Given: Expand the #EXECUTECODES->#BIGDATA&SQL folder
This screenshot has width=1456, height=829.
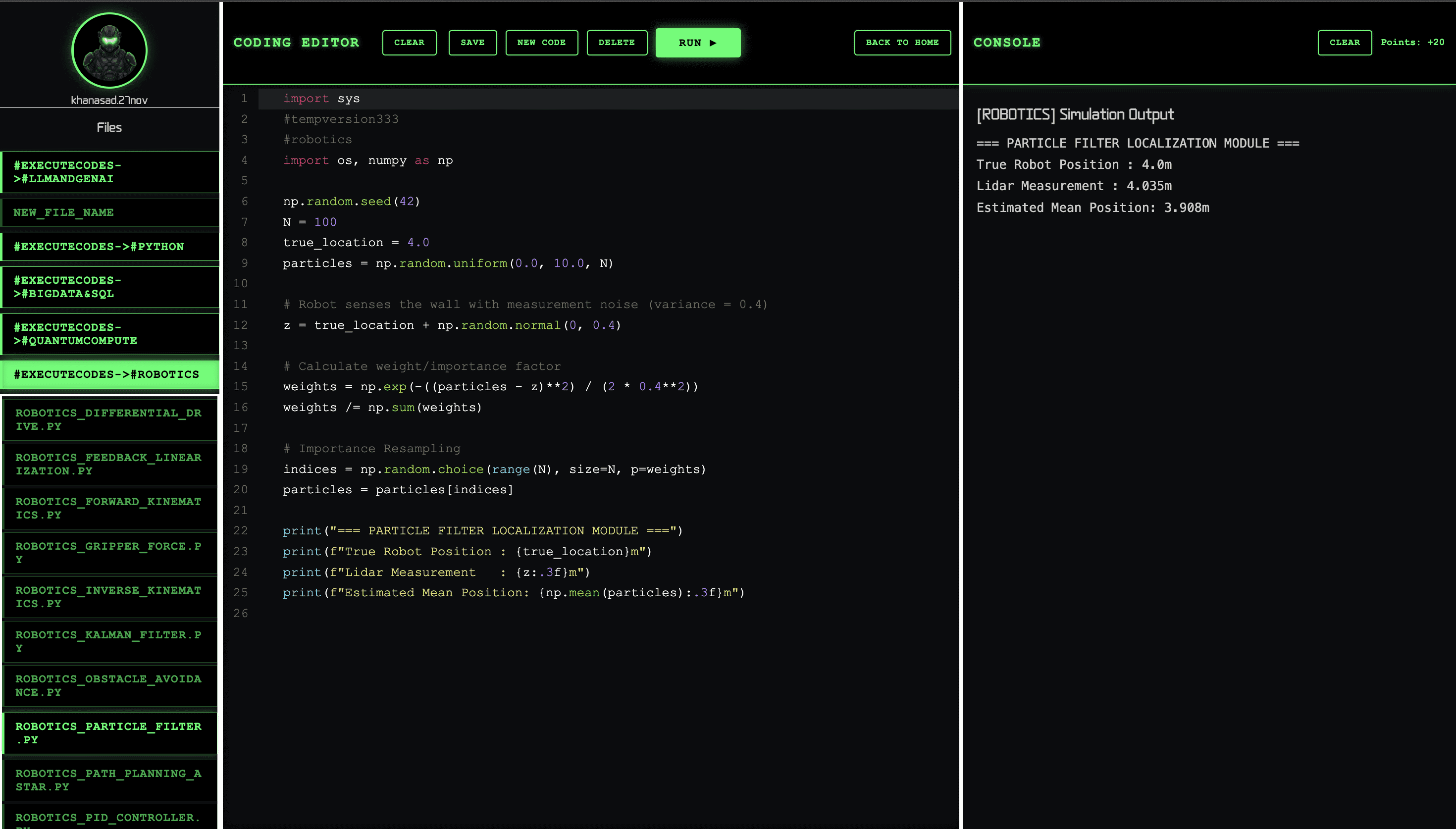Looking at the screenshot, I should pos(110,287).
